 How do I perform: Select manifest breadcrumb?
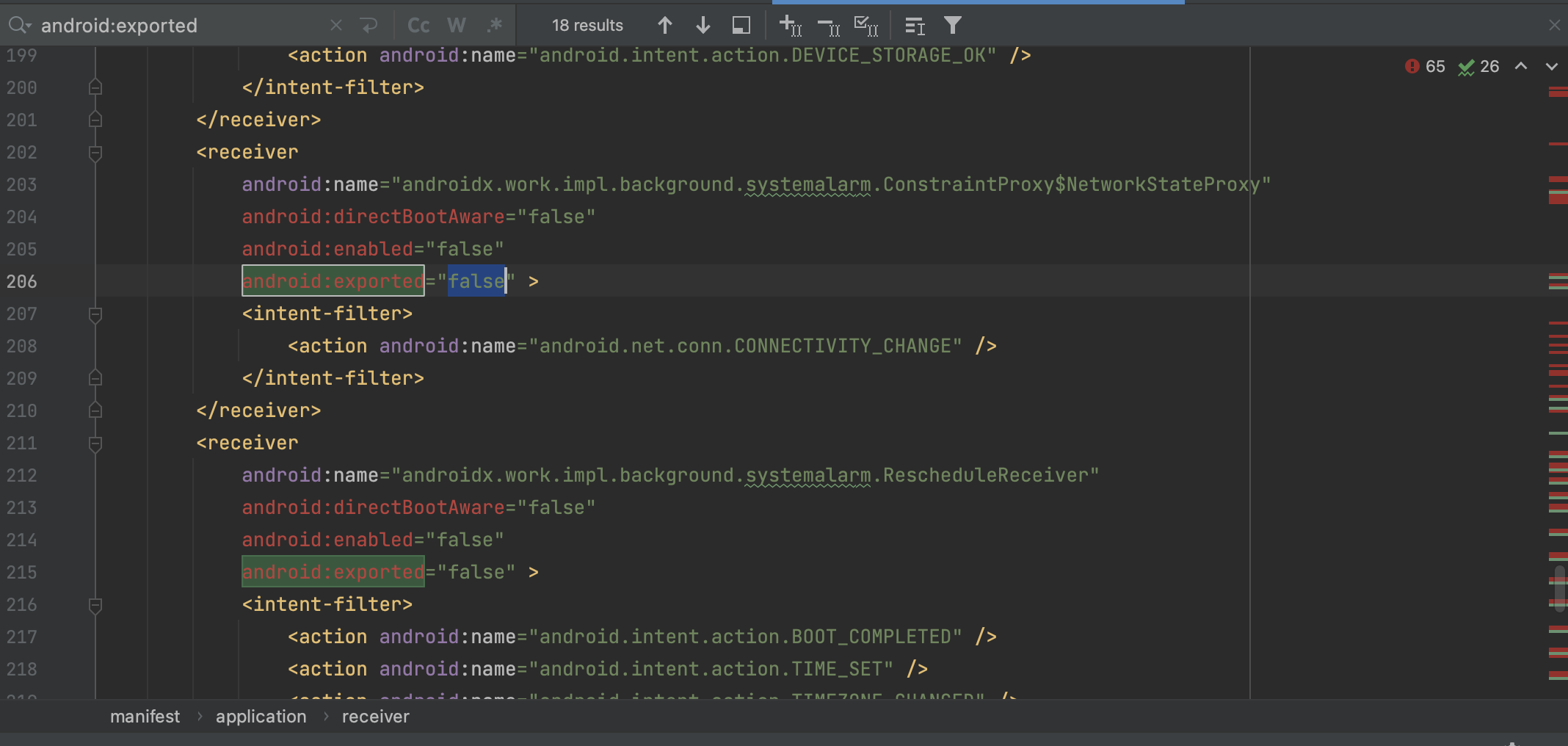pos(145,717)
